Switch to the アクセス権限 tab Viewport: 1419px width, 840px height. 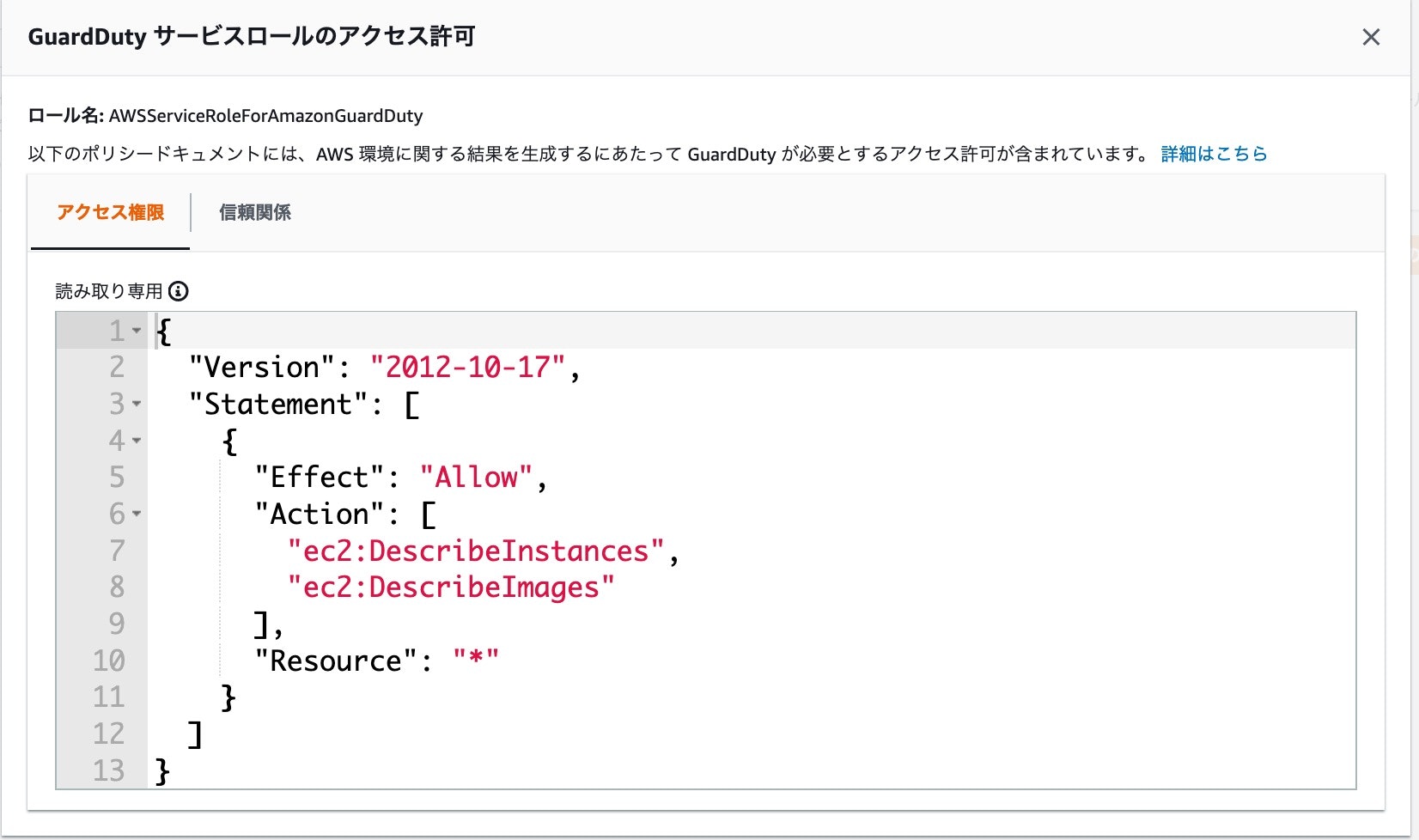tap(110, 212)
